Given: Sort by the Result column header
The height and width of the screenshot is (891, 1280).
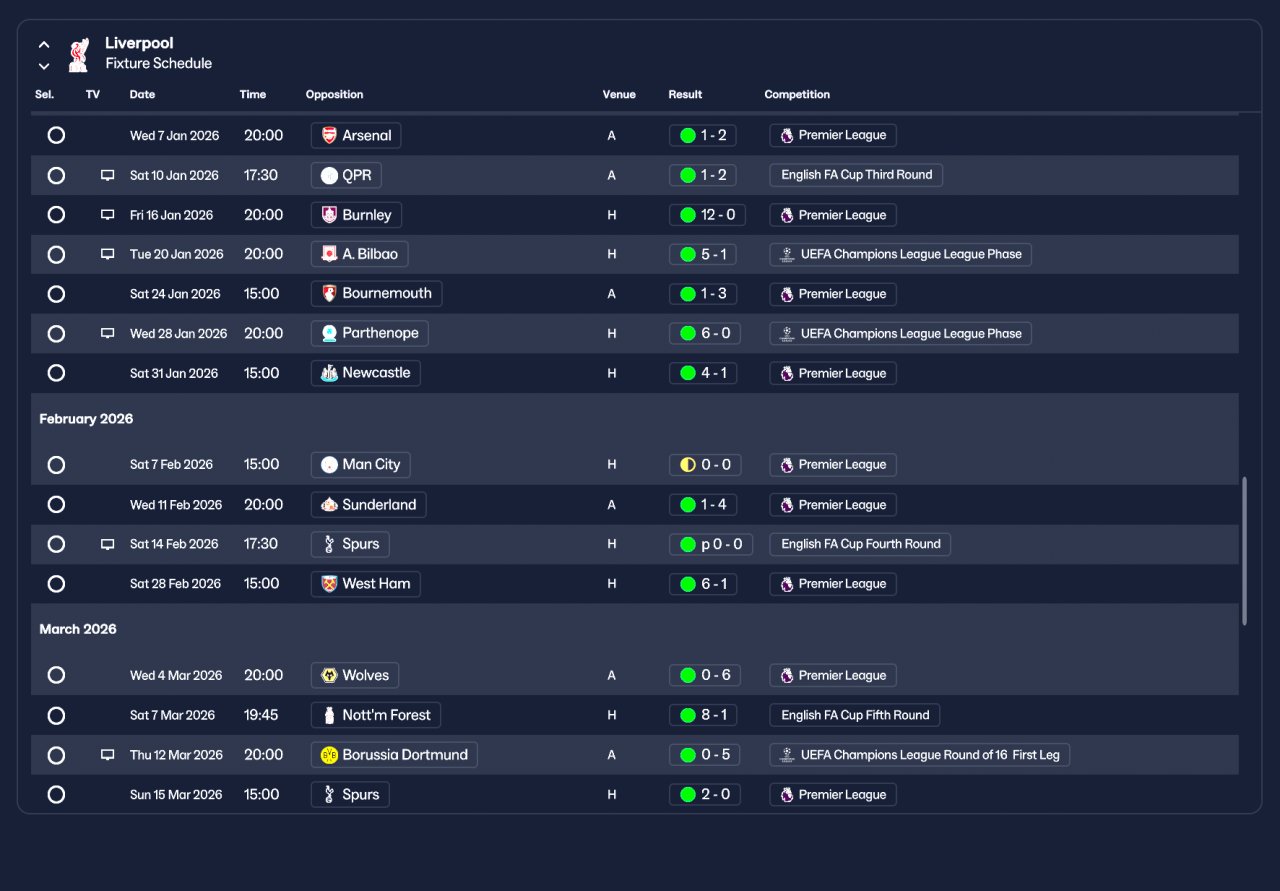Looking at the screenshot, I should point(686,95).
